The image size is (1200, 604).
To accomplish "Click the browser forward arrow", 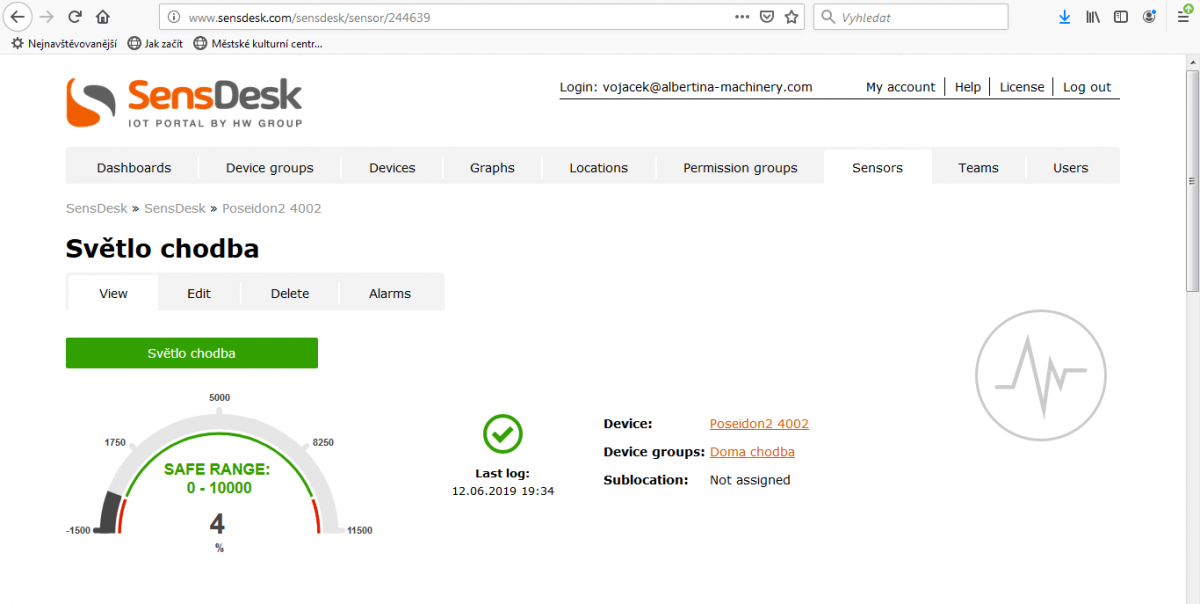I will [46, 17].
